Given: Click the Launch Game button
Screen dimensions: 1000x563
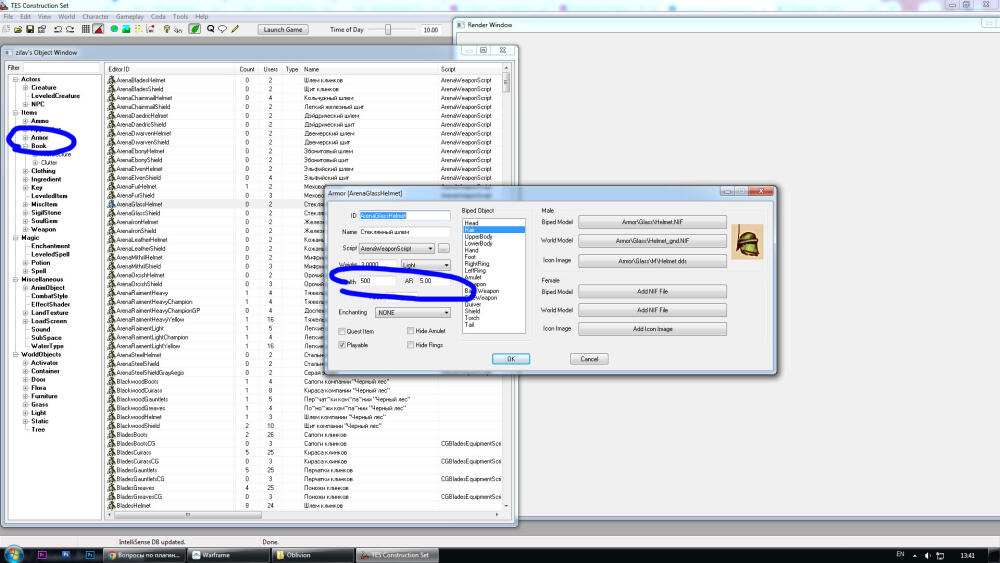Looking at the screenshot, I should (x=283, y=29).
